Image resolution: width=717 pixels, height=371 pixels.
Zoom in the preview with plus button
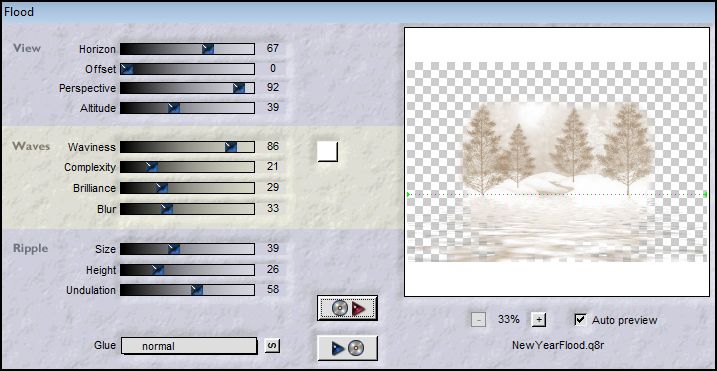pyautogui.click(x=539, y=320)
